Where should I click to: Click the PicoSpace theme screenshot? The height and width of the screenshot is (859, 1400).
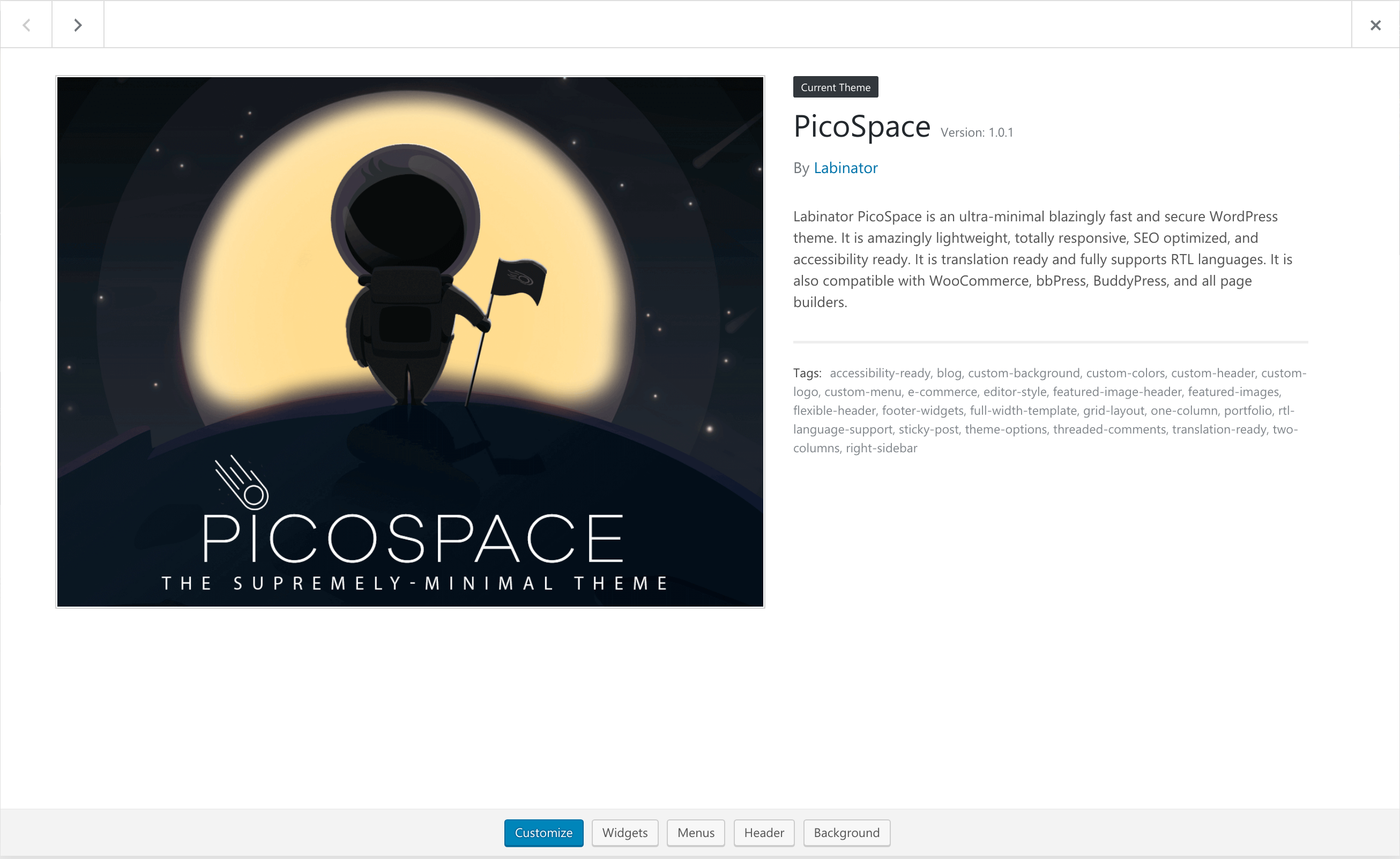(x=410, y=342)
